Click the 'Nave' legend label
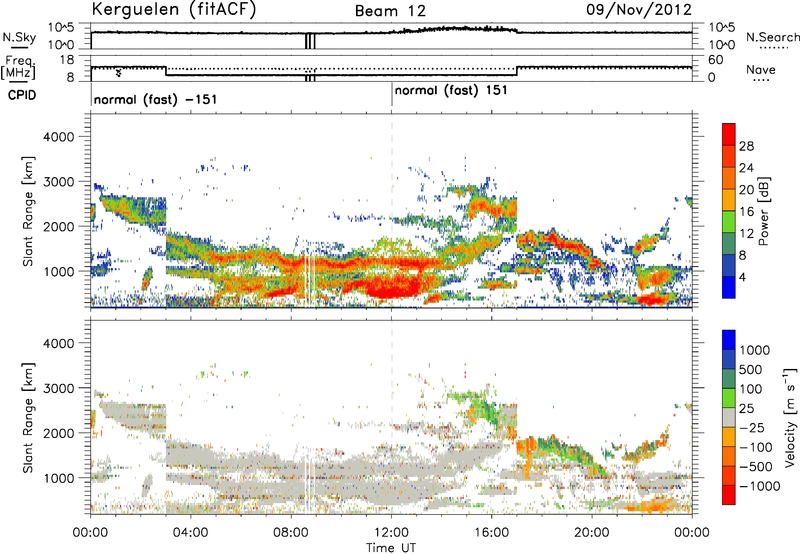800x554 pixels. pyautogui.click(x=761, y=69)
